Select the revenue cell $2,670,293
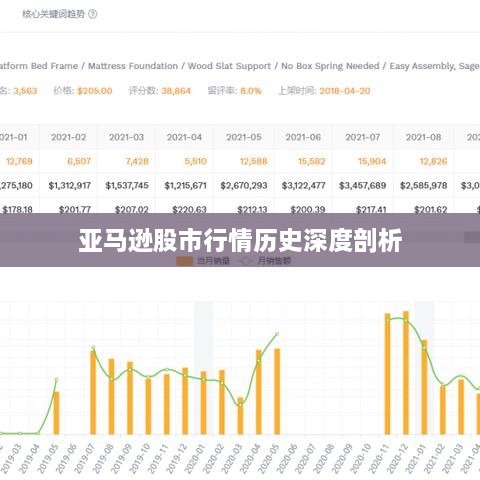 (244, 185)
